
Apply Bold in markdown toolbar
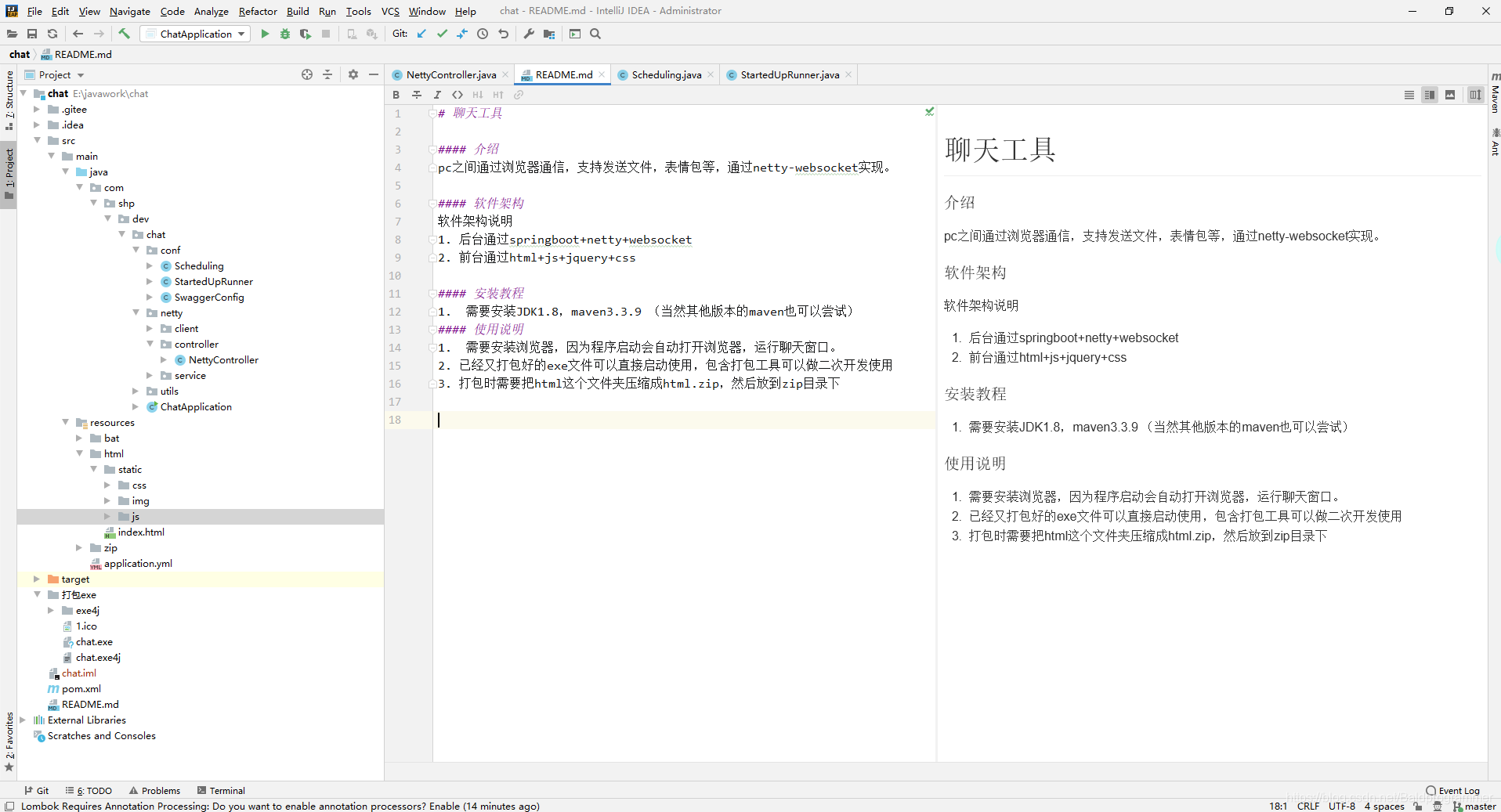396,95
